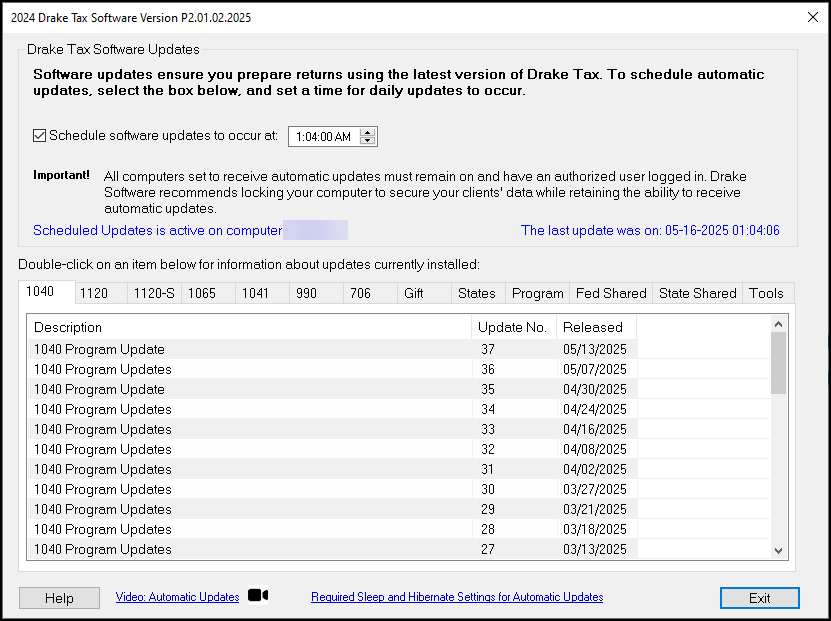The image size is (831, 621).
Task: Open Required Sleep and Hibernate Settings link
Action: 457,597
